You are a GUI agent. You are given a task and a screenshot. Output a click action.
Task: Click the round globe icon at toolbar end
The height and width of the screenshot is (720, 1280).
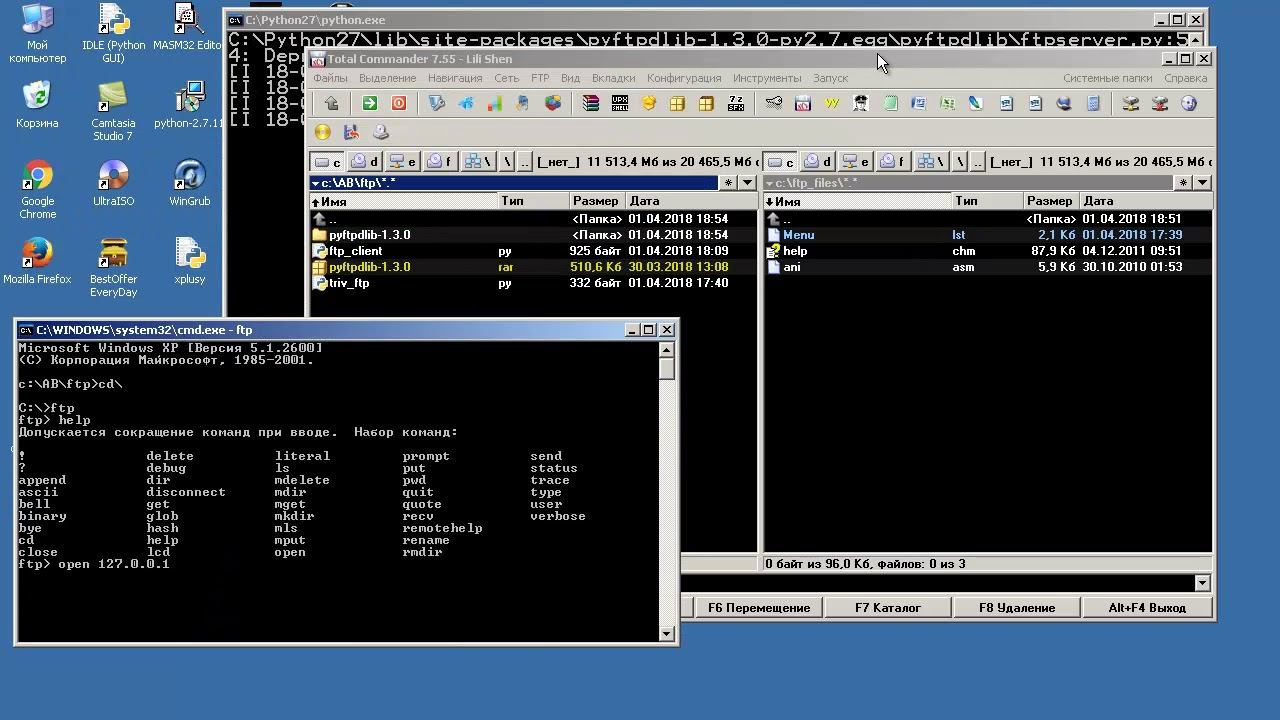tap(1189, 103)
